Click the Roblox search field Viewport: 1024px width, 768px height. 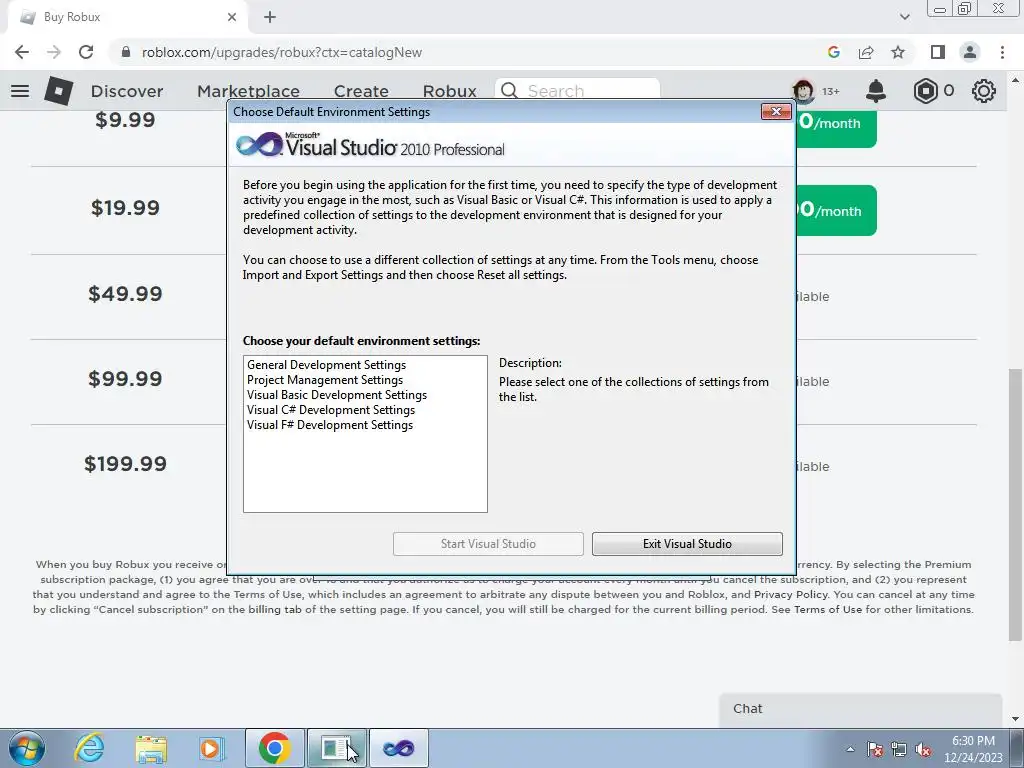(x=577, y=90)
